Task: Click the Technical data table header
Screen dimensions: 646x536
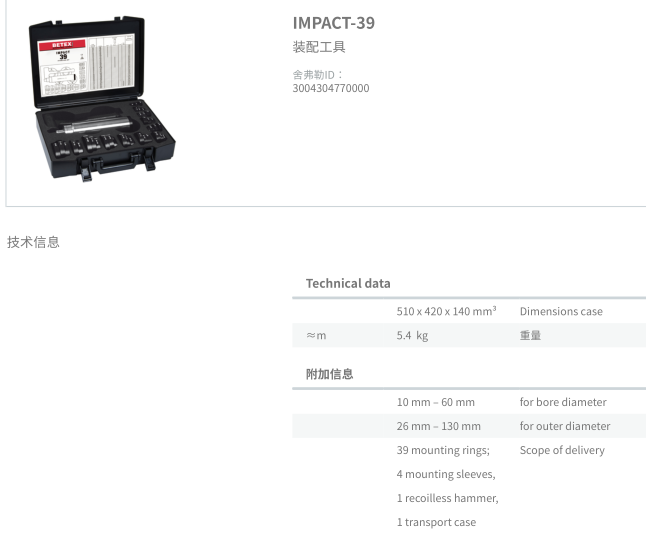Action: point(348,283)
